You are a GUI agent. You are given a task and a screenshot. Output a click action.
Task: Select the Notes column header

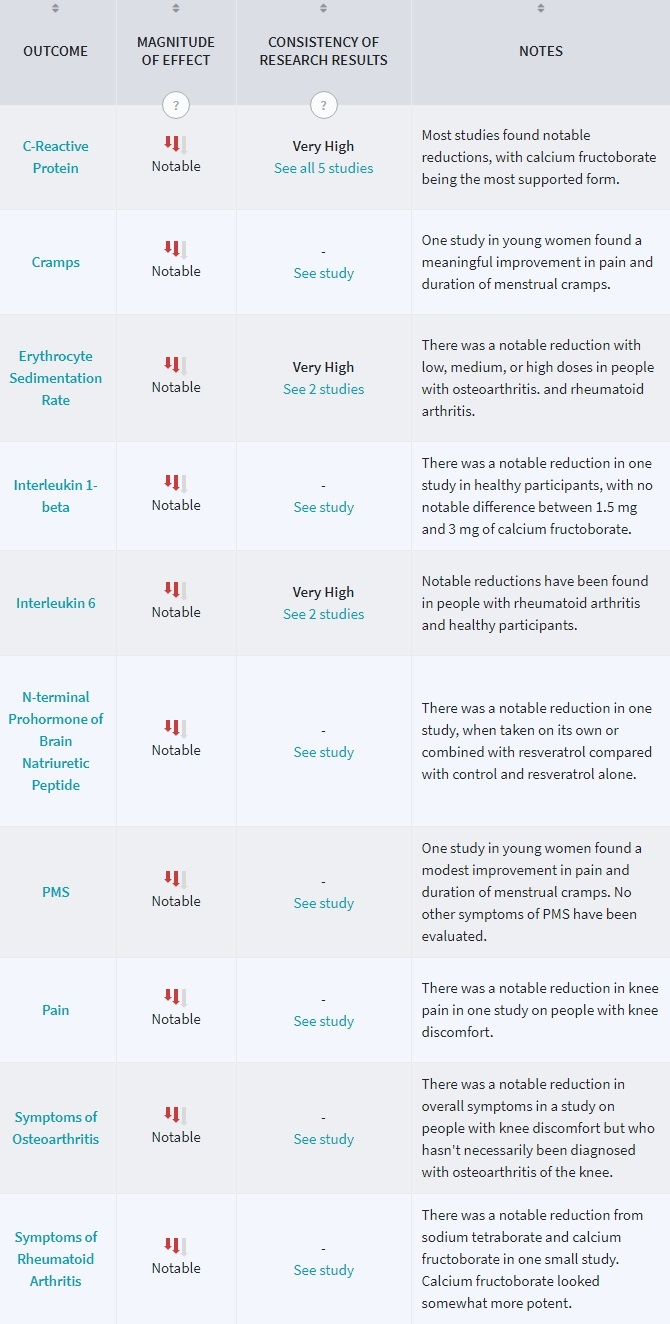click(541, 51)
